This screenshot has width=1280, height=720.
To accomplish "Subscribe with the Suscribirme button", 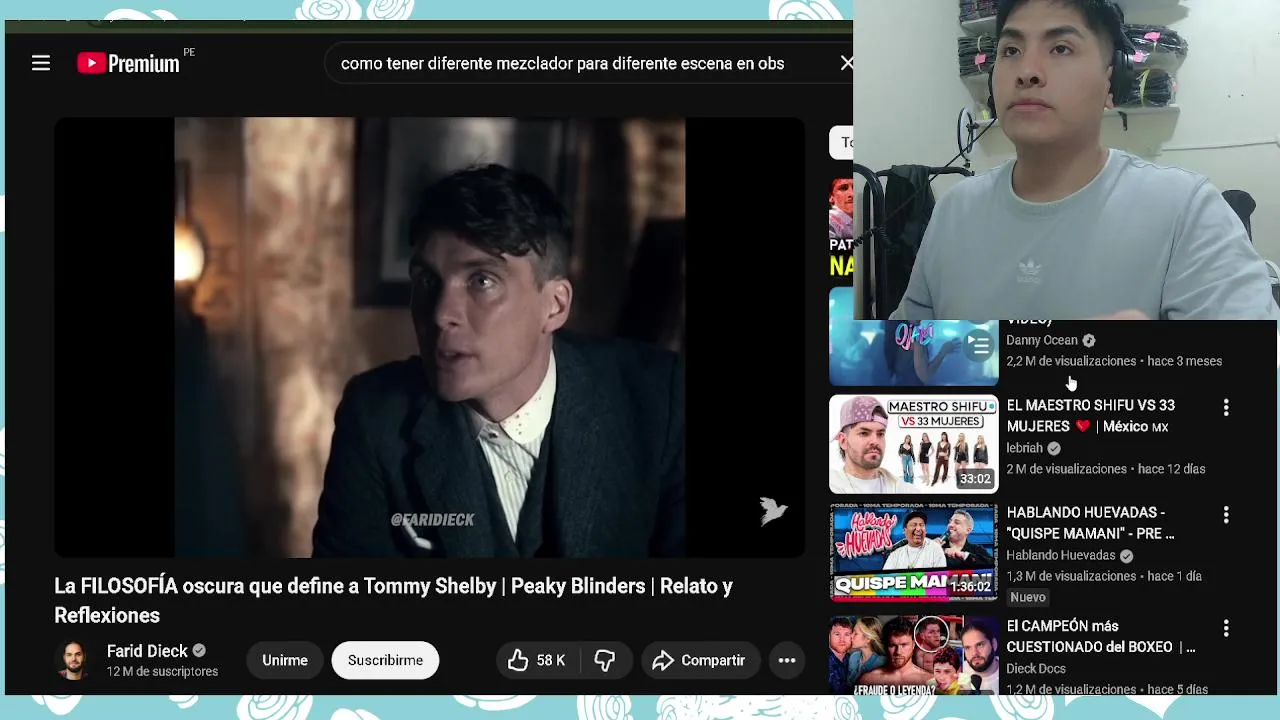I will (x=385, y=660).
